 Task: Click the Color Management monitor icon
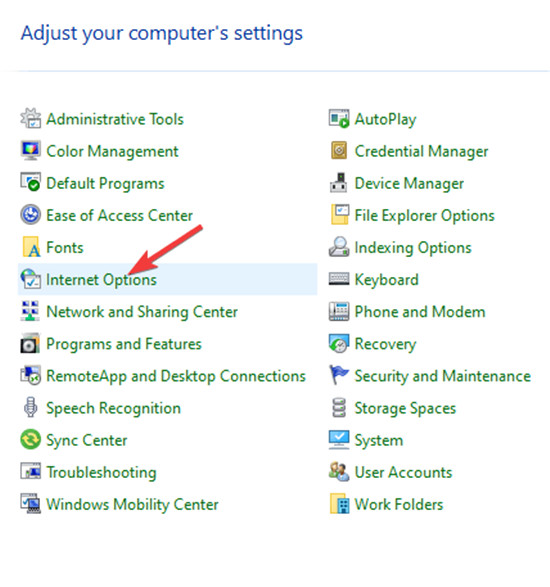click(x=31, y=151)
